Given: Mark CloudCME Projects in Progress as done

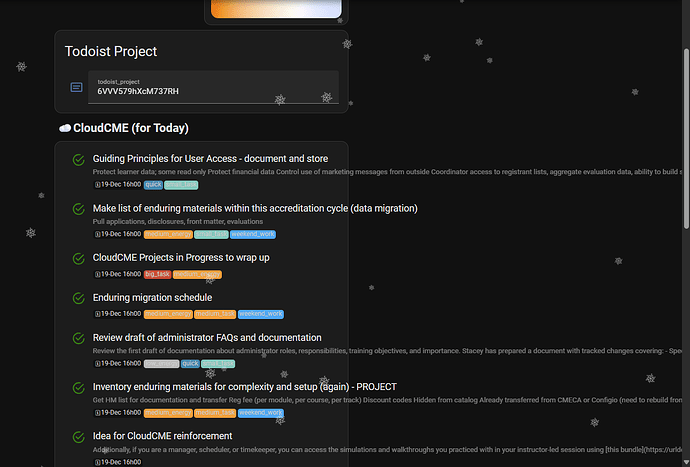Looking at the screenshot, I should tap(78, 258).
